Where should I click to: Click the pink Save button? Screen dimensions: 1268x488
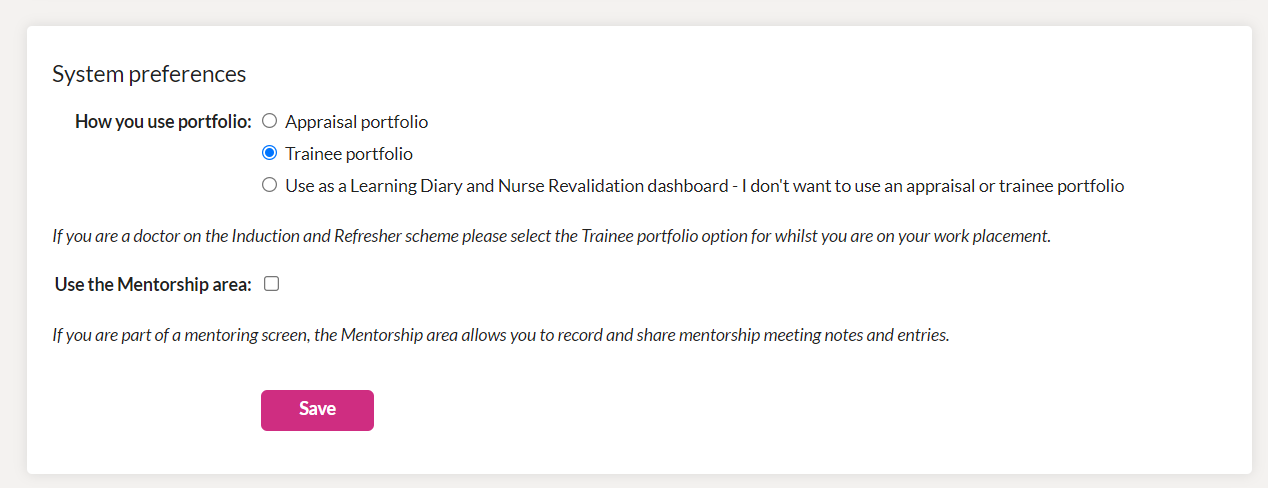(317, 410)
